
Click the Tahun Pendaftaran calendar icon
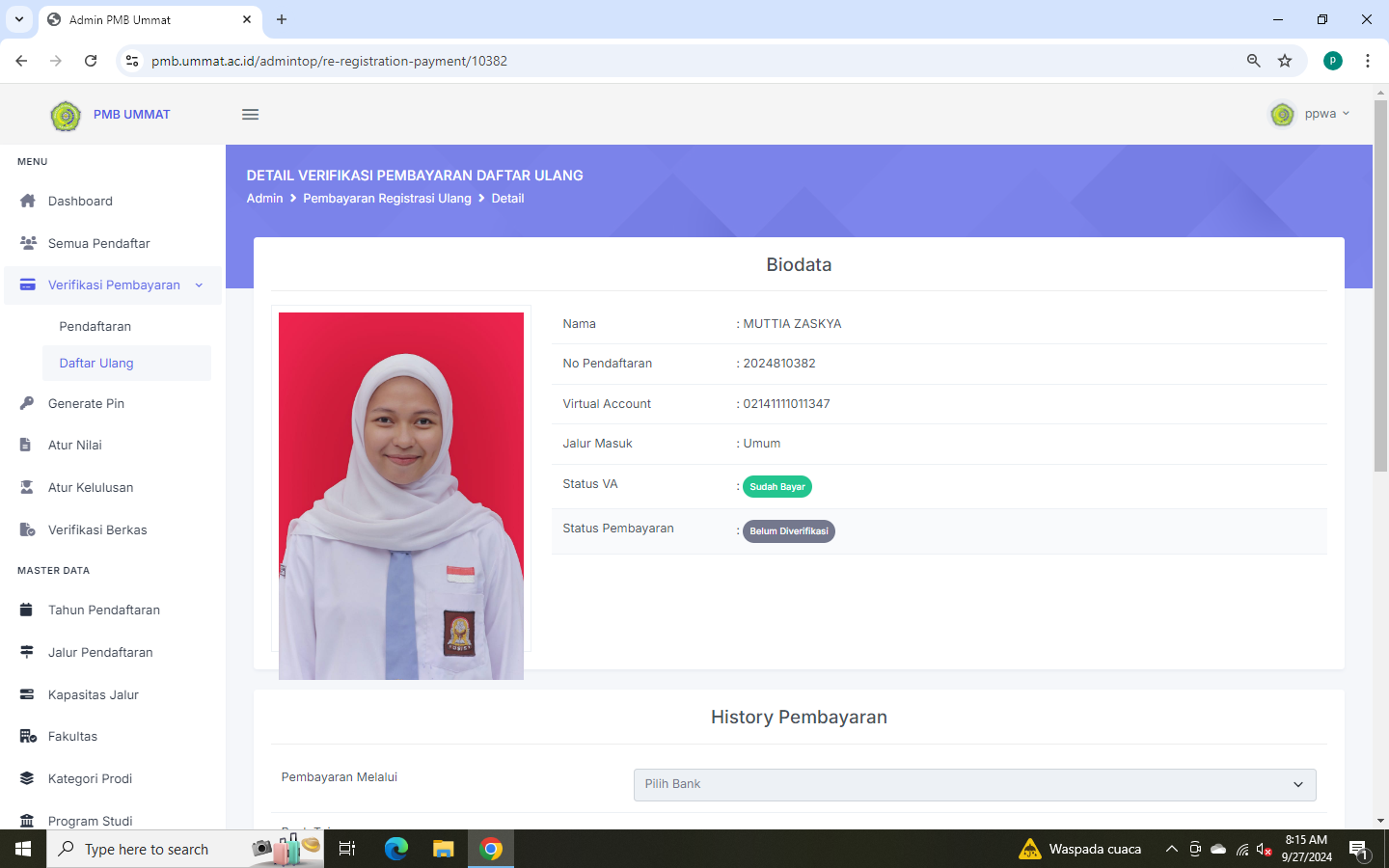point(27,610)
